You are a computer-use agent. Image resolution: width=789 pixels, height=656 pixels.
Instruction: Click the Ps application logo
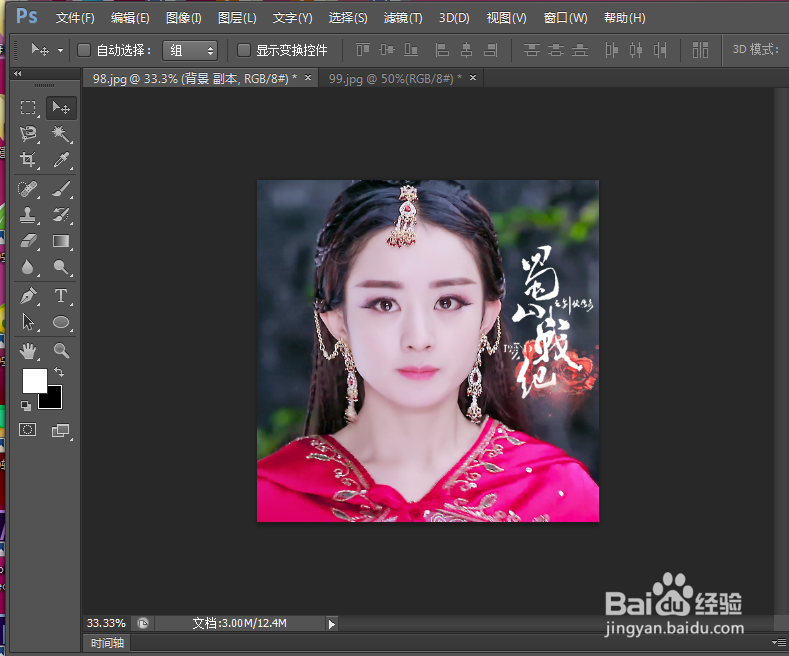tap(26, 17)
